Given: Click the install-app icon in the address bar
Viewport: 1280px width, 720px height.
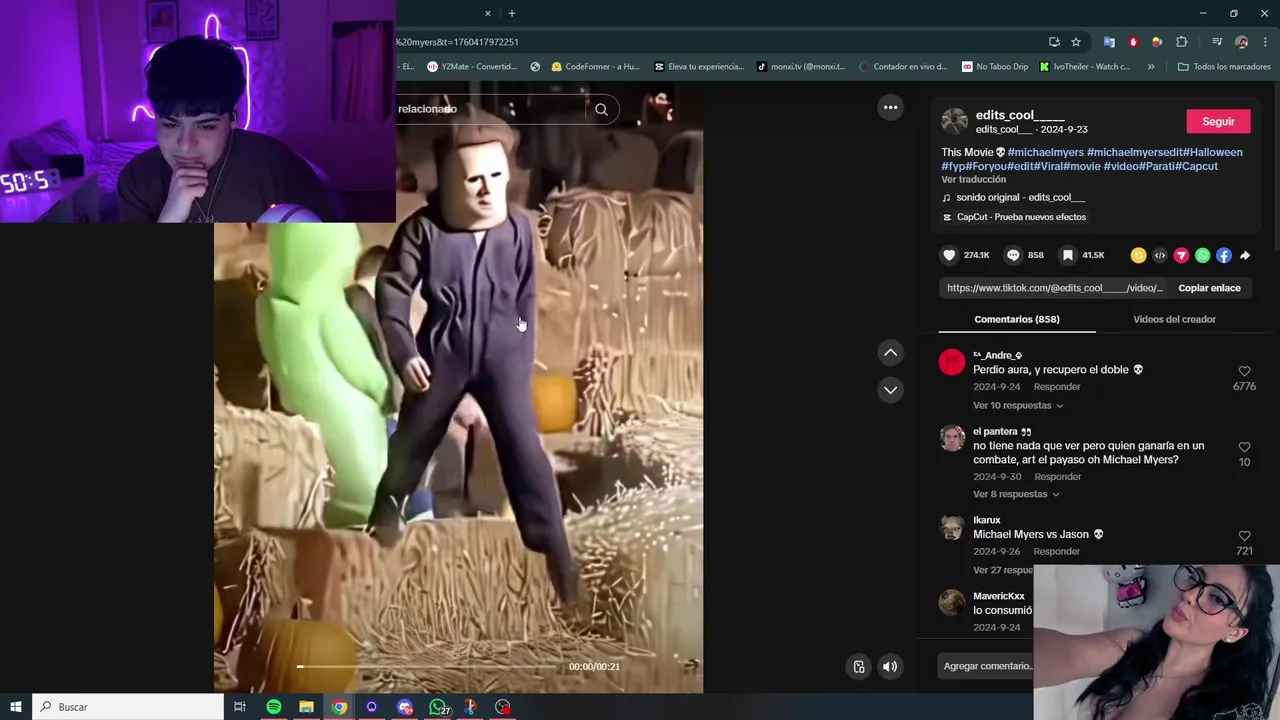Looking at the screenshot, I should click(x=1054, y=42).
